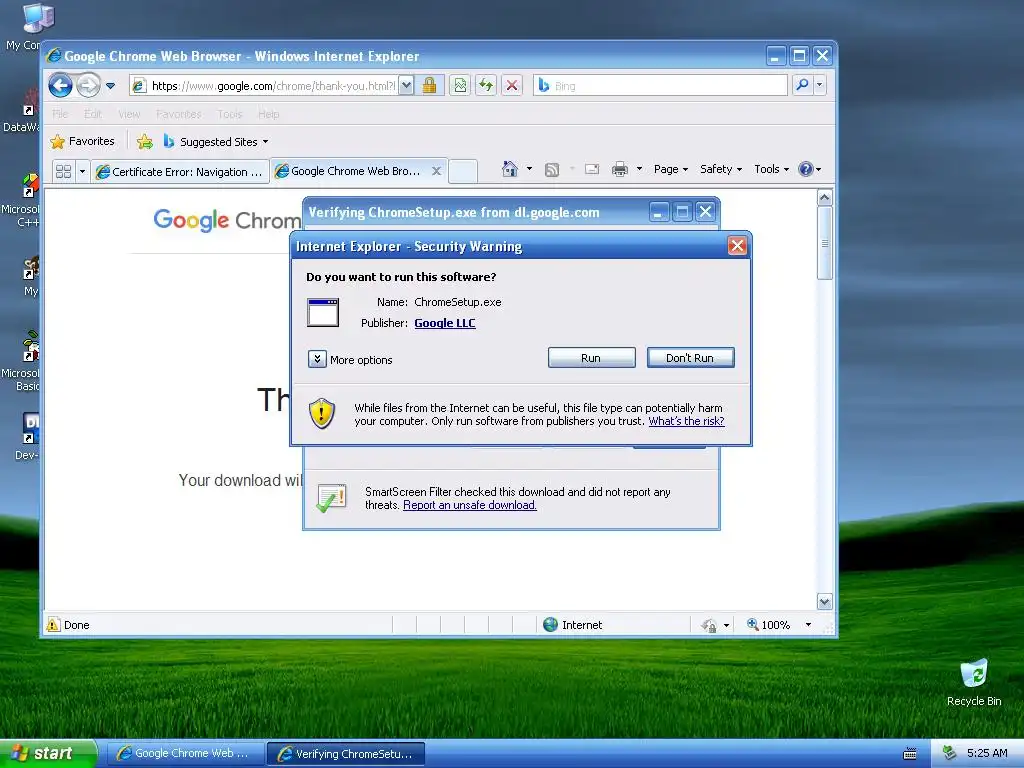Open the Tools command menu
This screenshot has width=1024, height=768.
point(771,169)
